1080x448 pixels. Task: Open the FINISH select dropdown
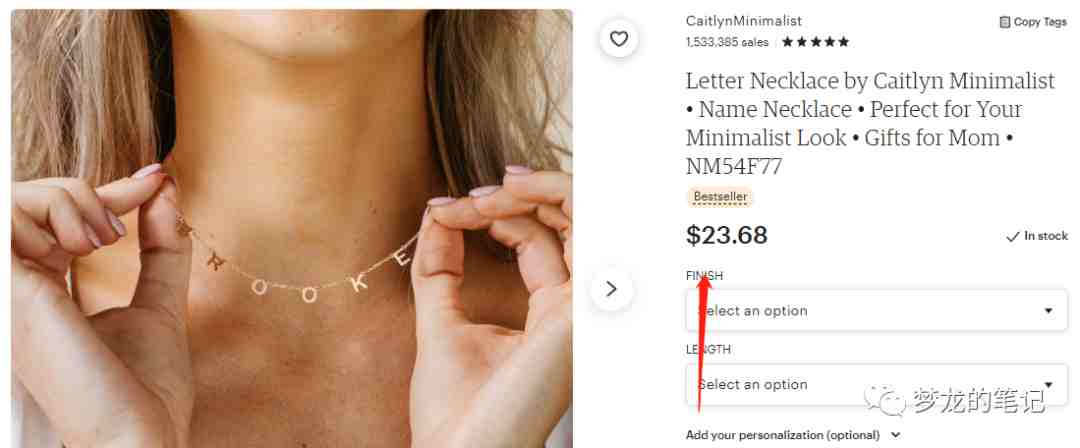click(x=877, y=311)
